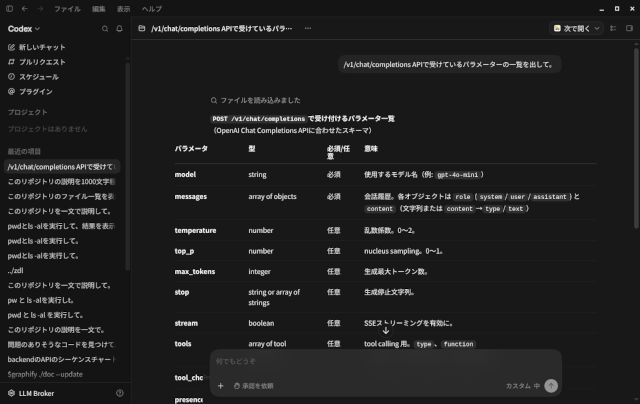Click the 必須/任意 column header
The height and width of the screenshot is (404, 640).
338,152
